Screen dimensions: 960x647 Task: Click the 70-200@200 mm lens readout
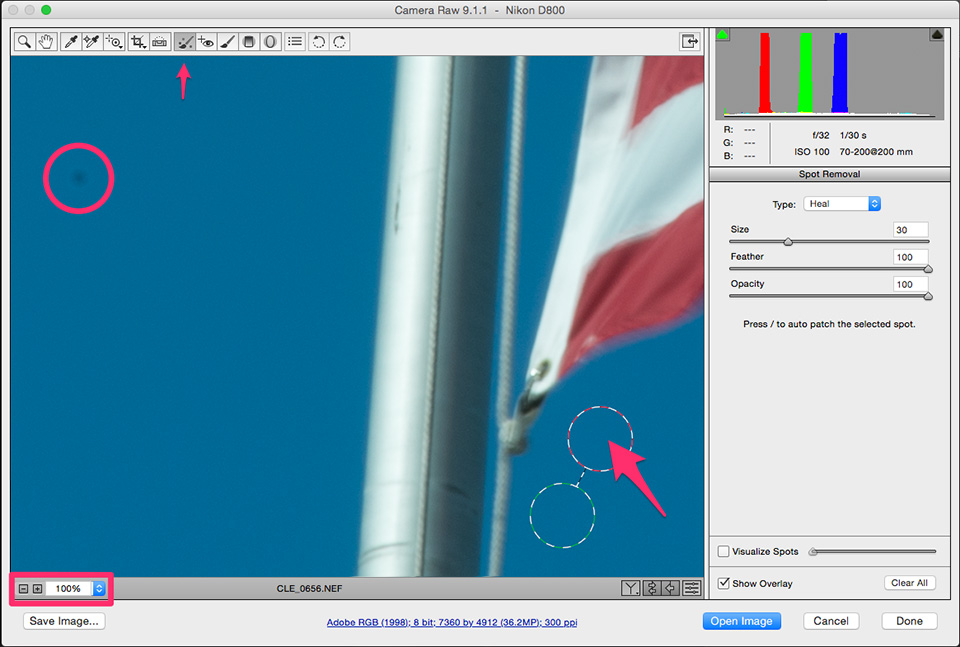[876, 152]
